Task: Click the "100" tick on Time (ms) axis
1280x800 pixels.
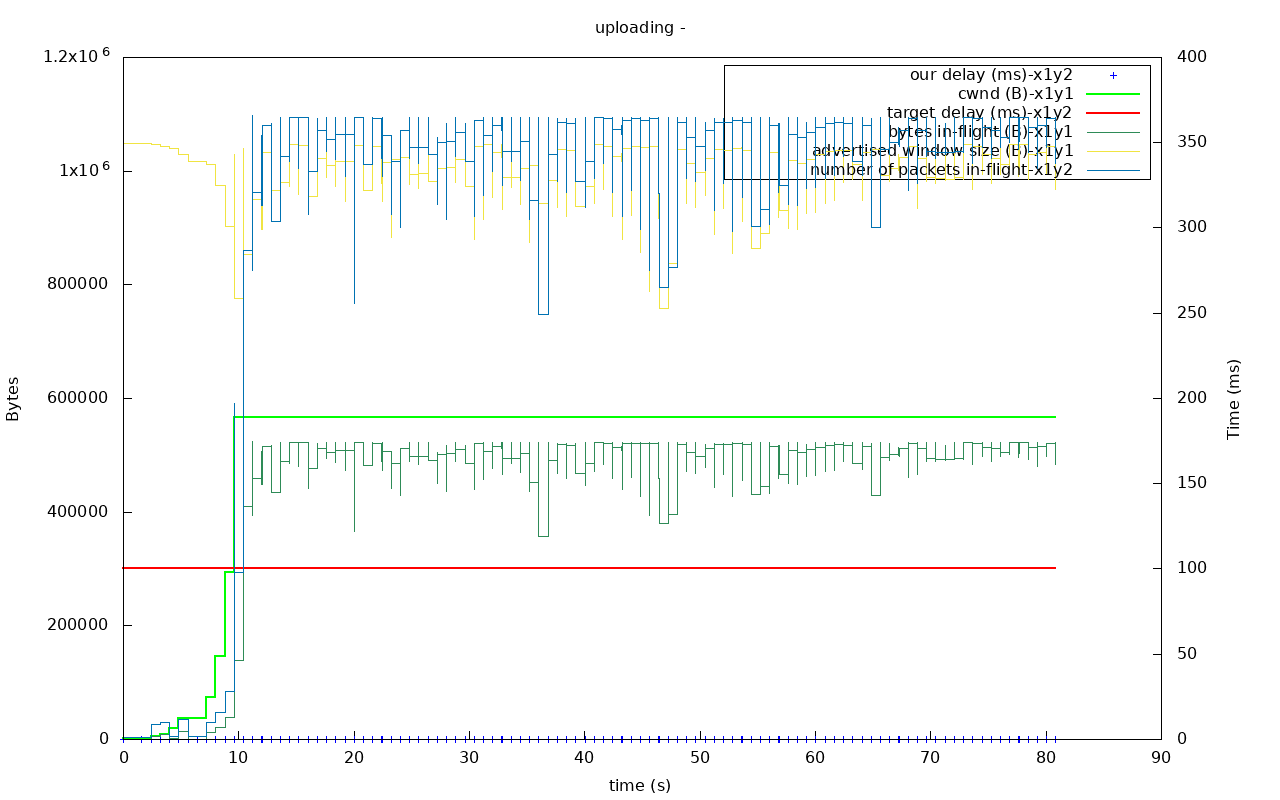Action: (1194, 568)
